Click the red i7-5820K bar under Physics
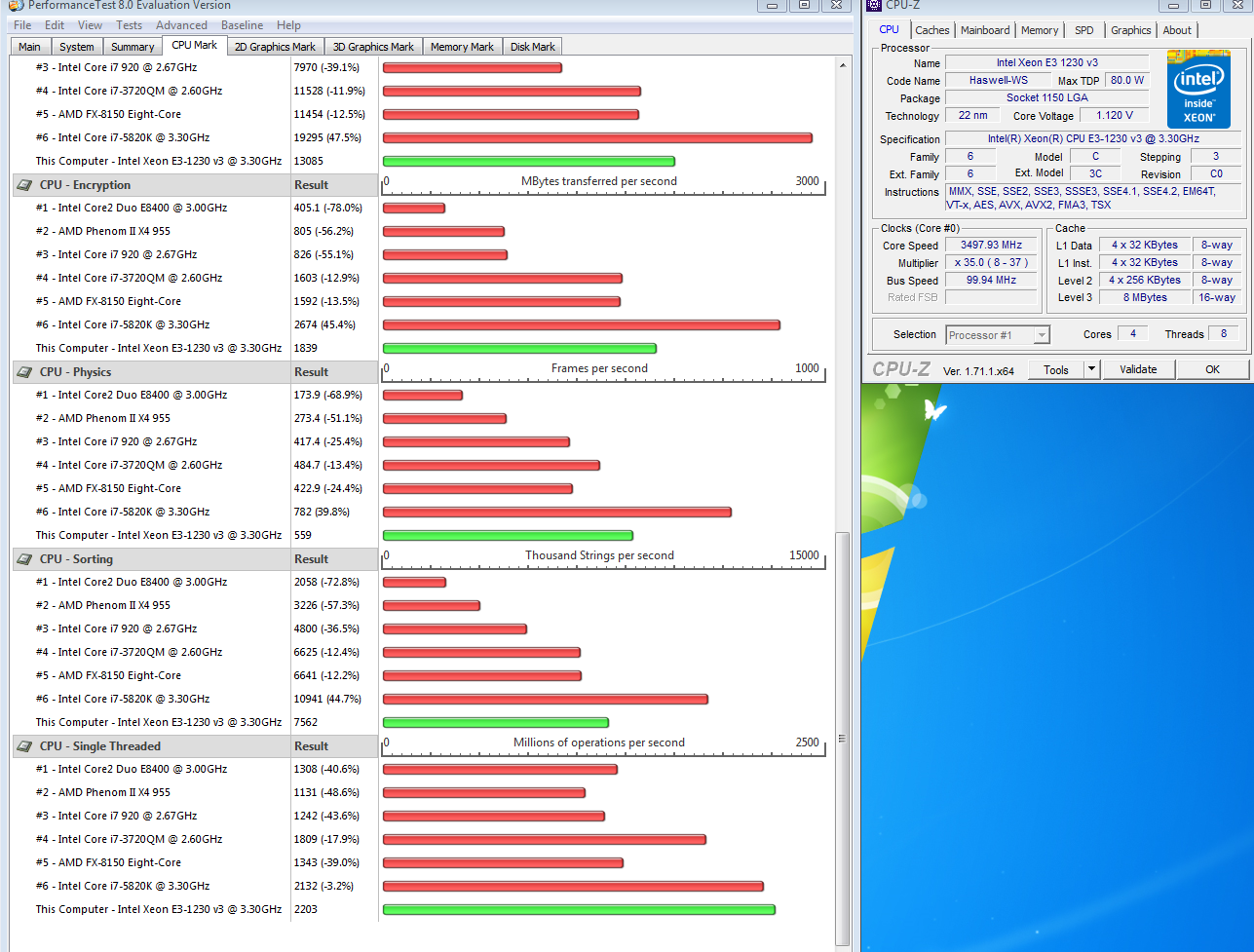Screen dimensions: 1254x952 (x=557, y=512)
